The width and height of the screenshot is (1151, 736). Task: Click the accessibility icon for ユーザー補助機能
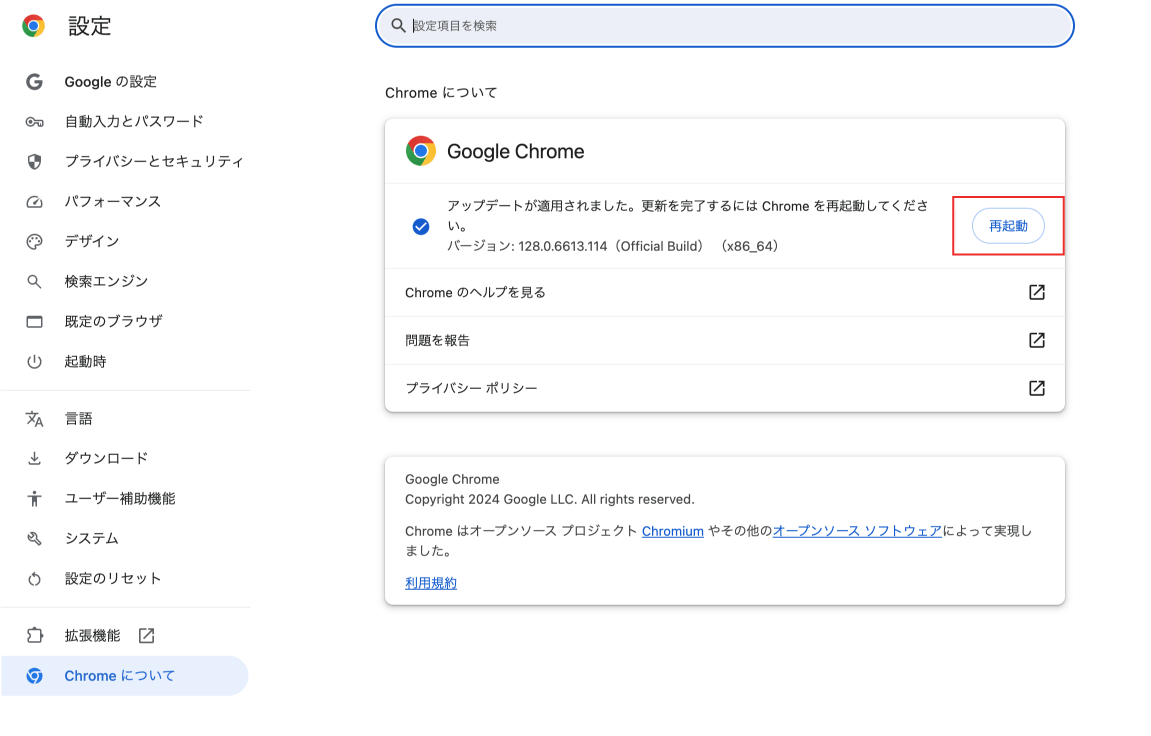pyautogui.click(x=34, y=499)
